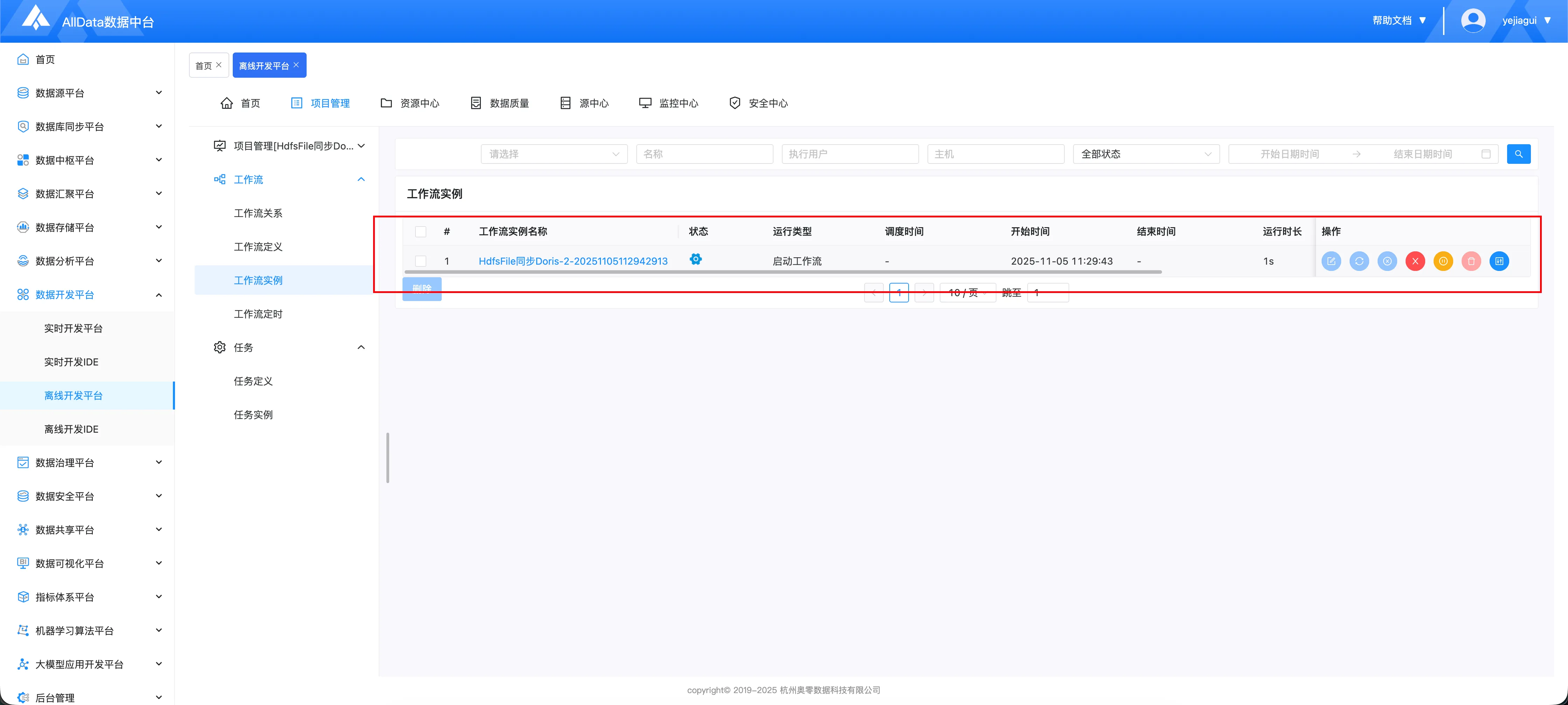
Task: Click the user avatar icon in the header
Action: point(1472,21)
